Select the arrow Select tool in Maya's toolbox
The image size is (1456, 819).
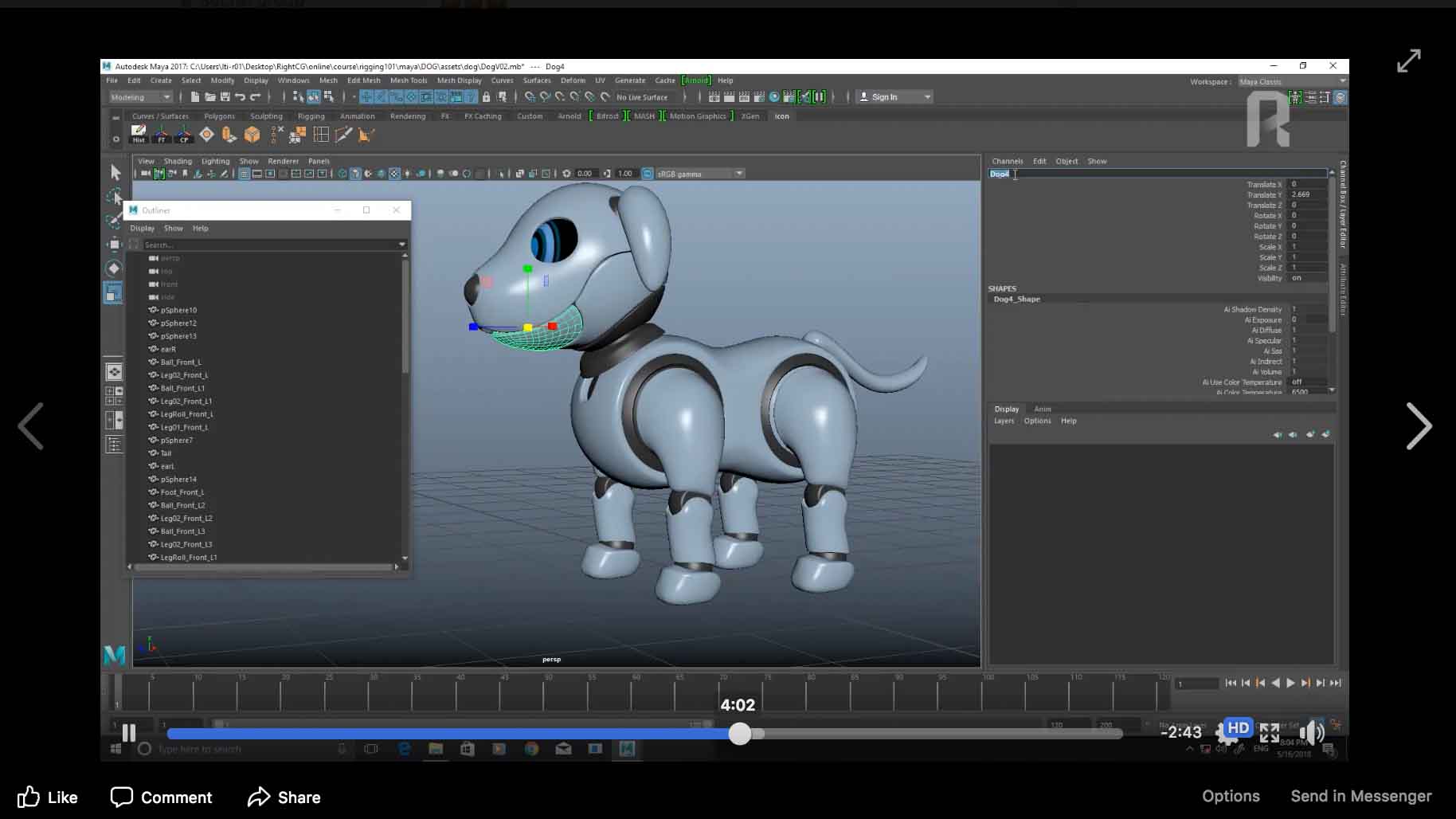point(115,172)
